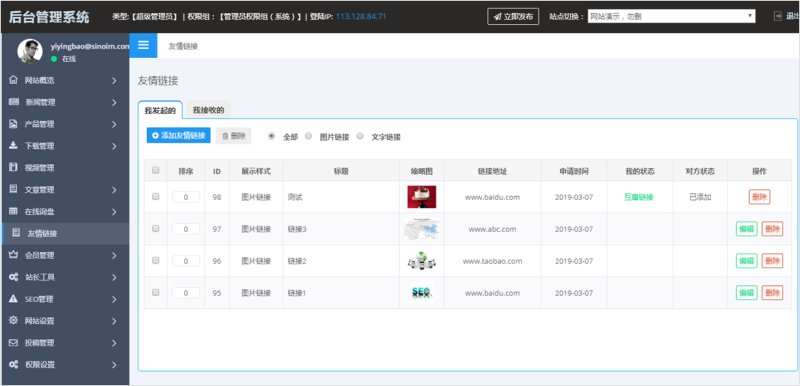Open the 站点切换 site dropdown
Image resolution: width=800 pixels, height=386 pixels.
[x=671, y=16]
